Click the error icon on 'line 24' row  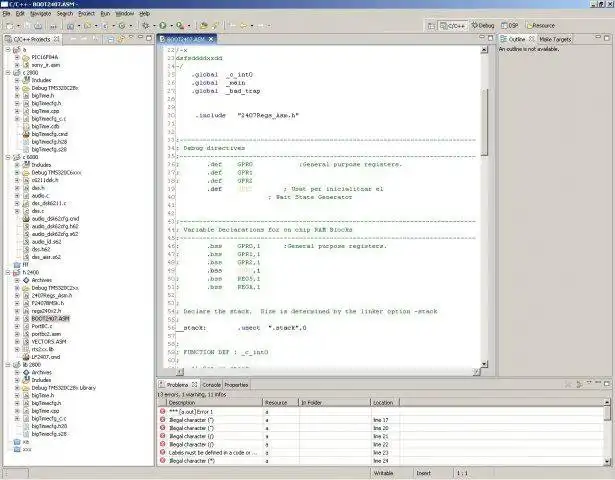(162, 461)
